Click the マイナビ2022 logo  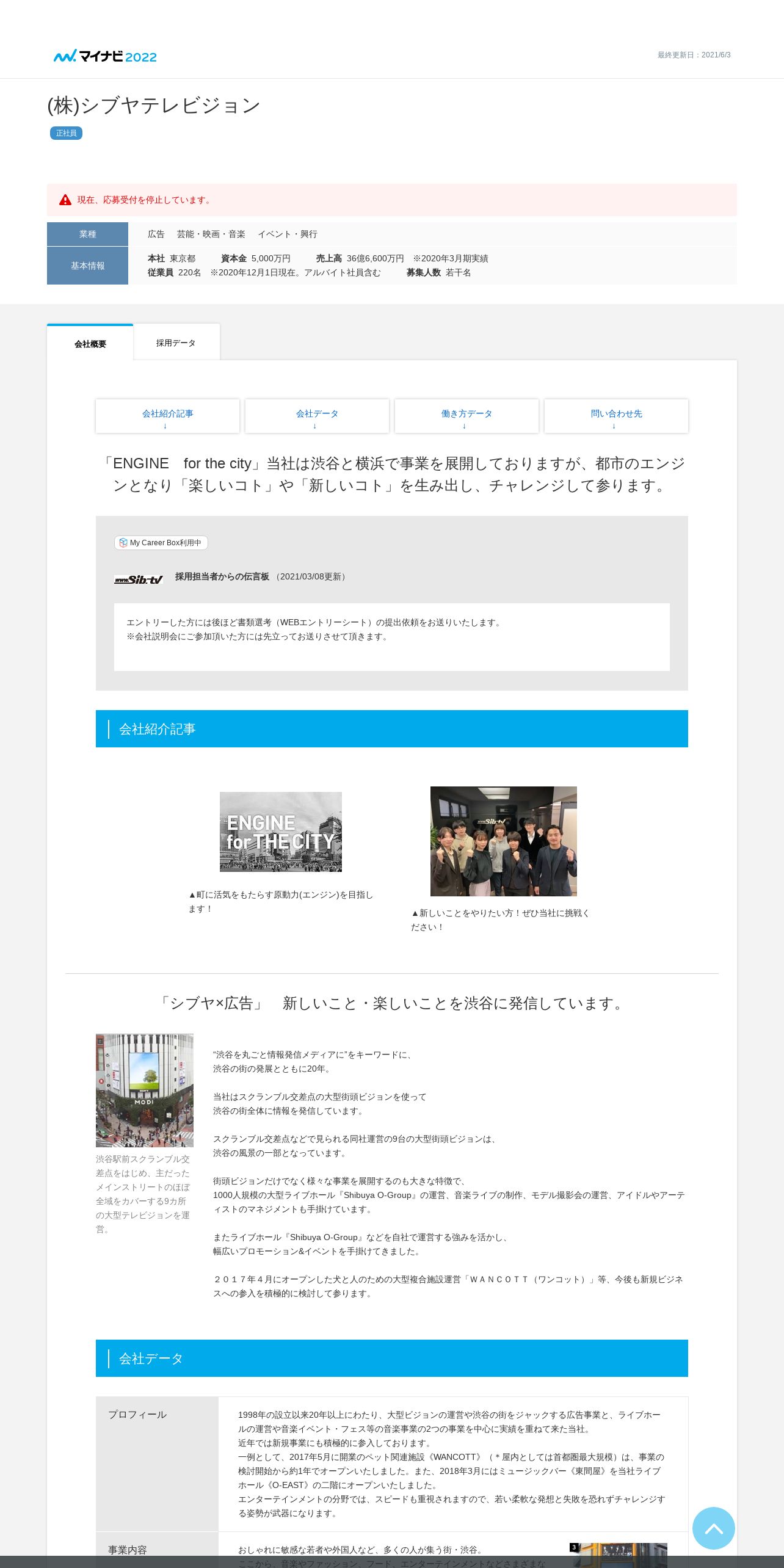coord(105,56)
